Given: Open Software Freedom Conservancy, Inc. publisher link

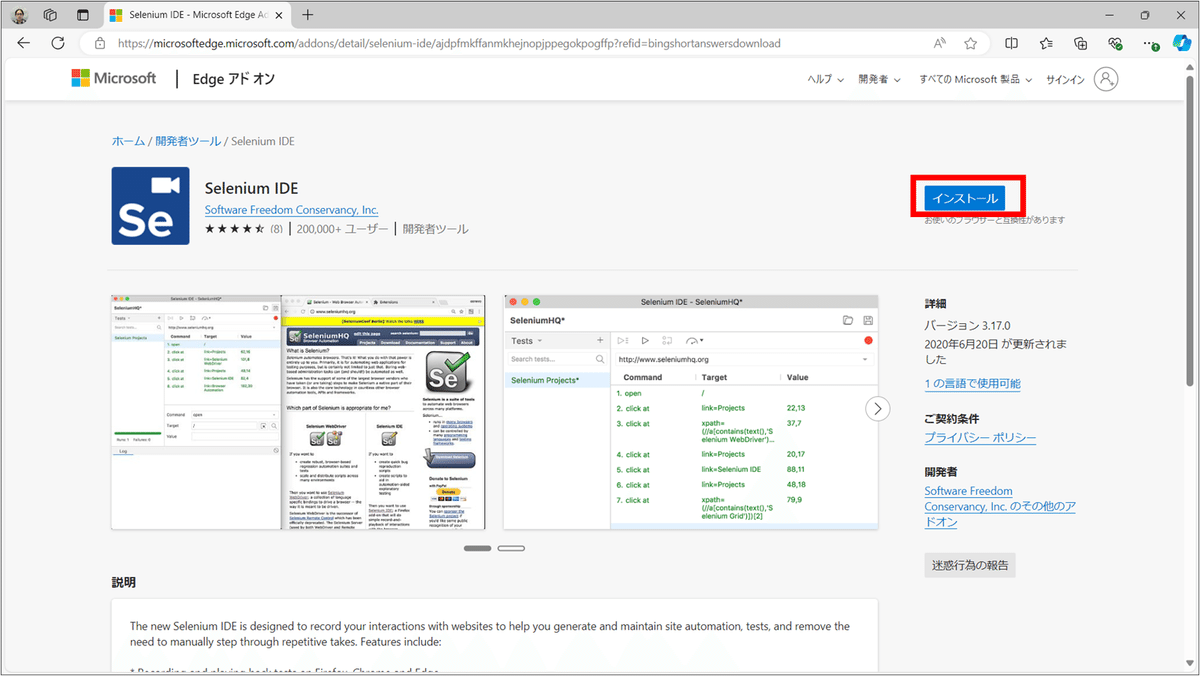Looking at the screenshot, I should point(291,210).
